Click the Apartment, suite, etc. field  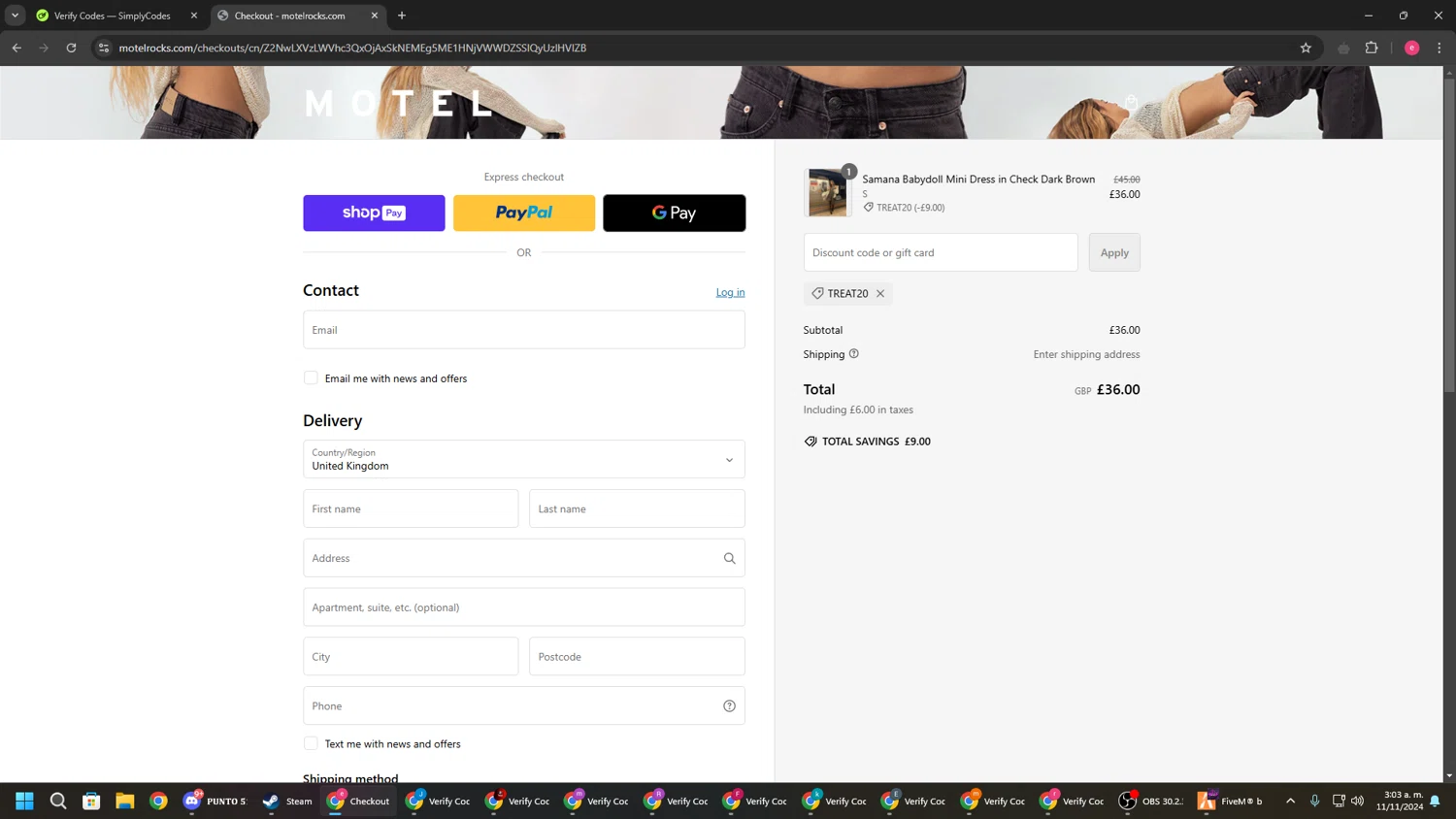point(524,607)
